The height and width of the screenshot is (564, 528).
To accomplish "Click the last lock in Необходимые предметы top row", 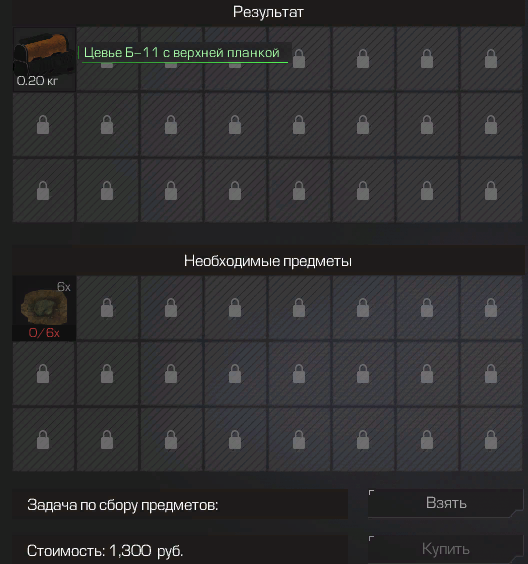I will (491, 308).
